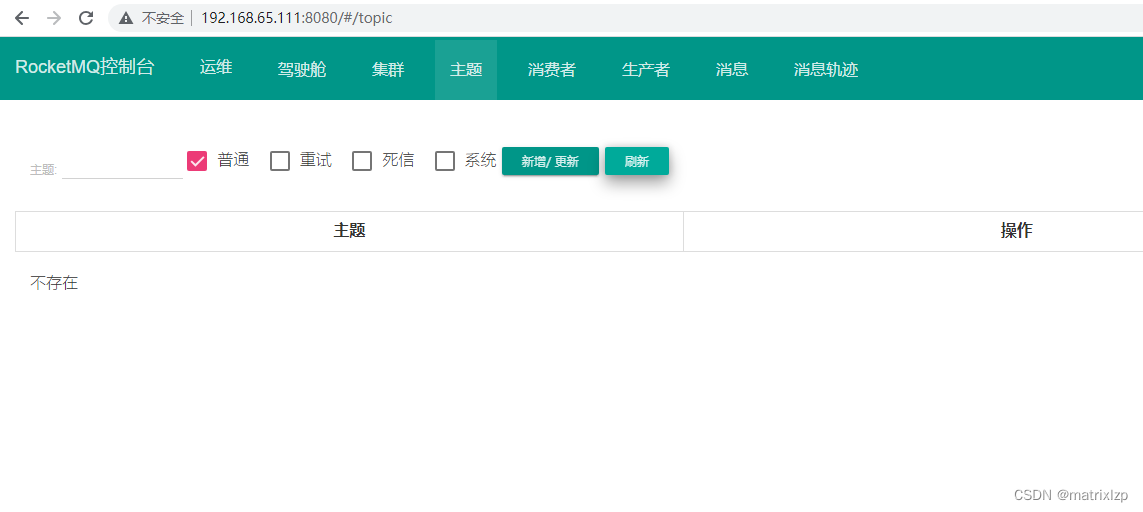Open the 驾驶舱 dashboard menu
Screen dimensions: 1143x512
click(302, 70)
